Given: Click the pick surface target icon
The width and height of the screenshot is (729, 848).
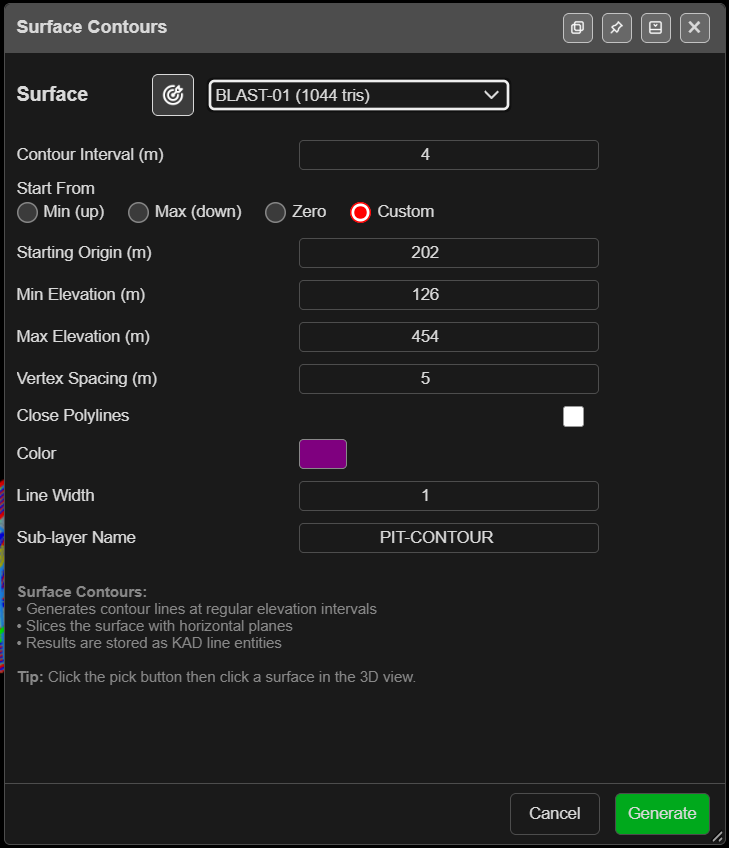Looking at the screenshot, I should pyautogui.click(x=173, y=95).
